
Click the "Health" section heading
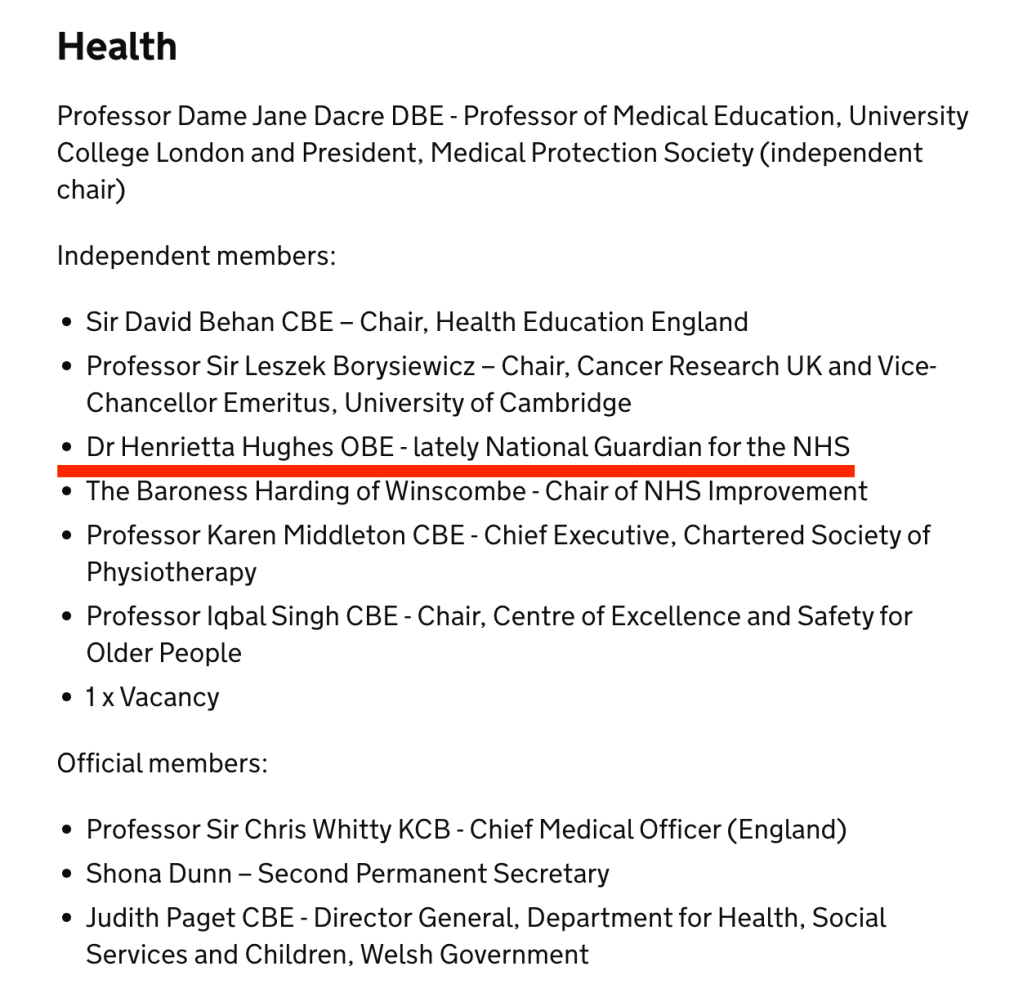pyautogui.click(x=117, y=47)
